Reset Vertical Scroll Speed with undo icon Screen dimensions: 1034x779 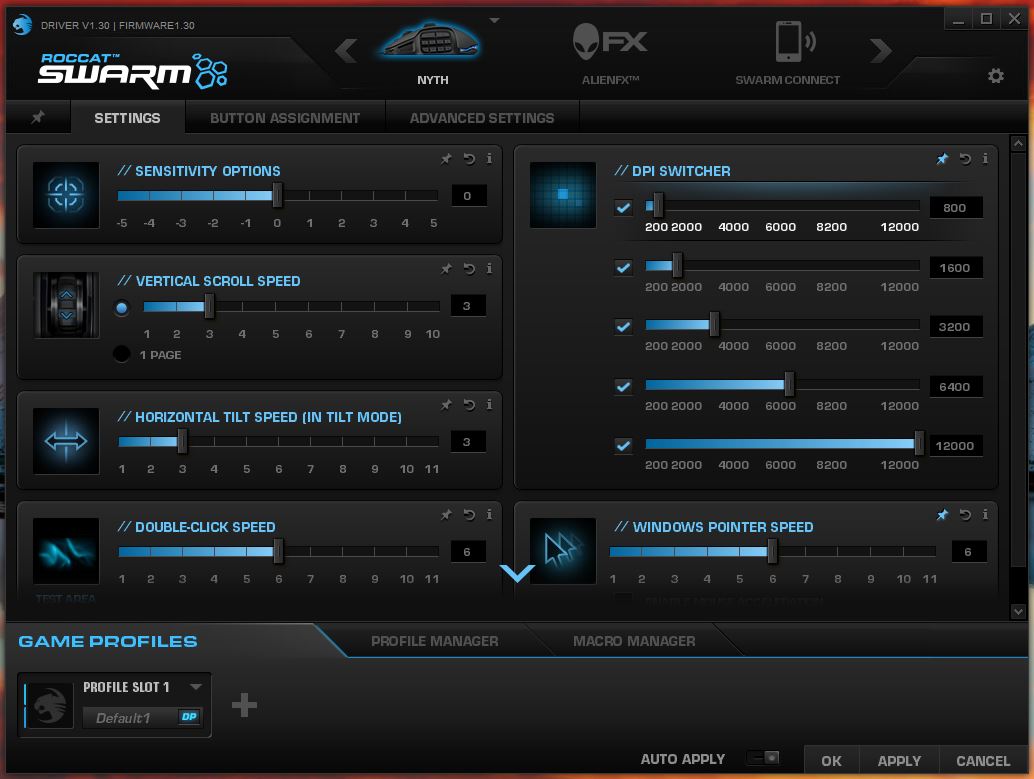tap(469, 269)
